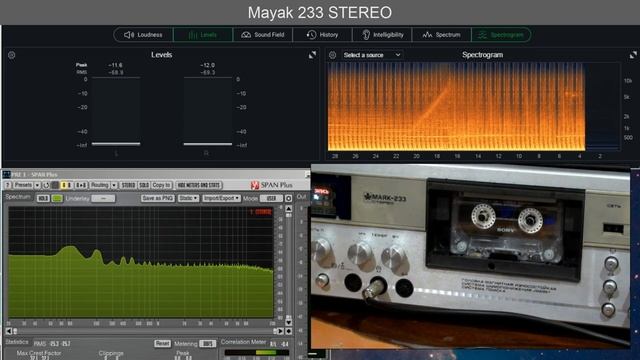The height and width of the screenshot is (360, 640).
Task: Select the Spectrogram tab
Action: (x=501, y=35)
